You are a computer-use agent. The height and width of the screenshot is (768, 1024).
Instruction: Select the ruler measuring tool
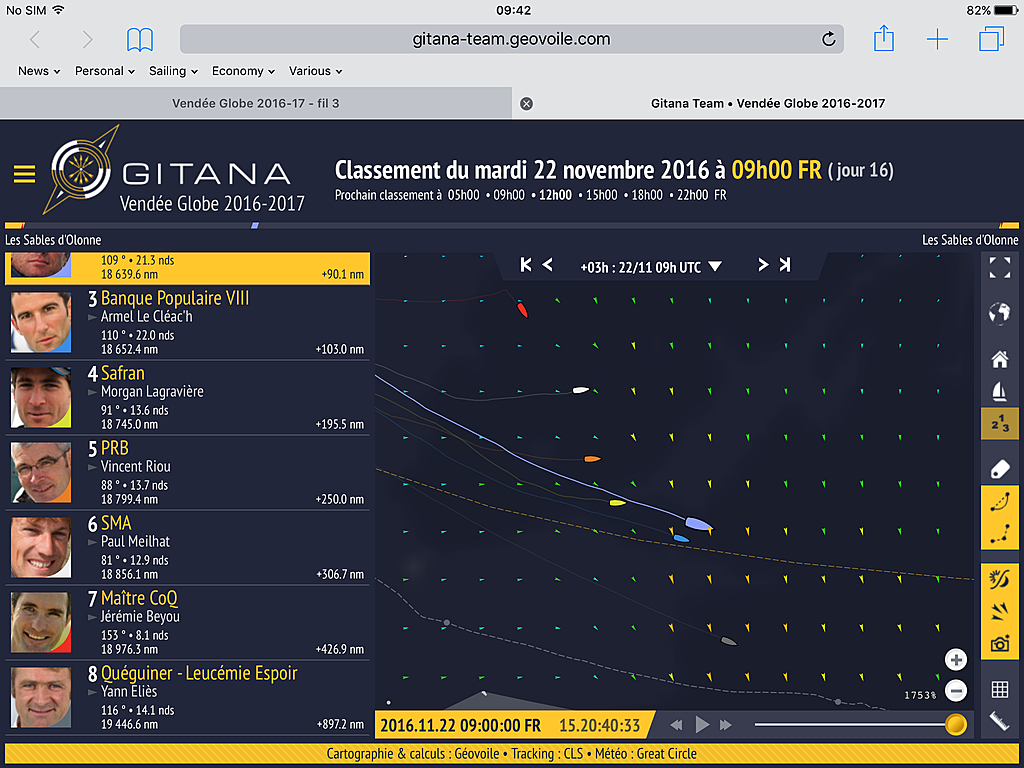[1000, 721]
